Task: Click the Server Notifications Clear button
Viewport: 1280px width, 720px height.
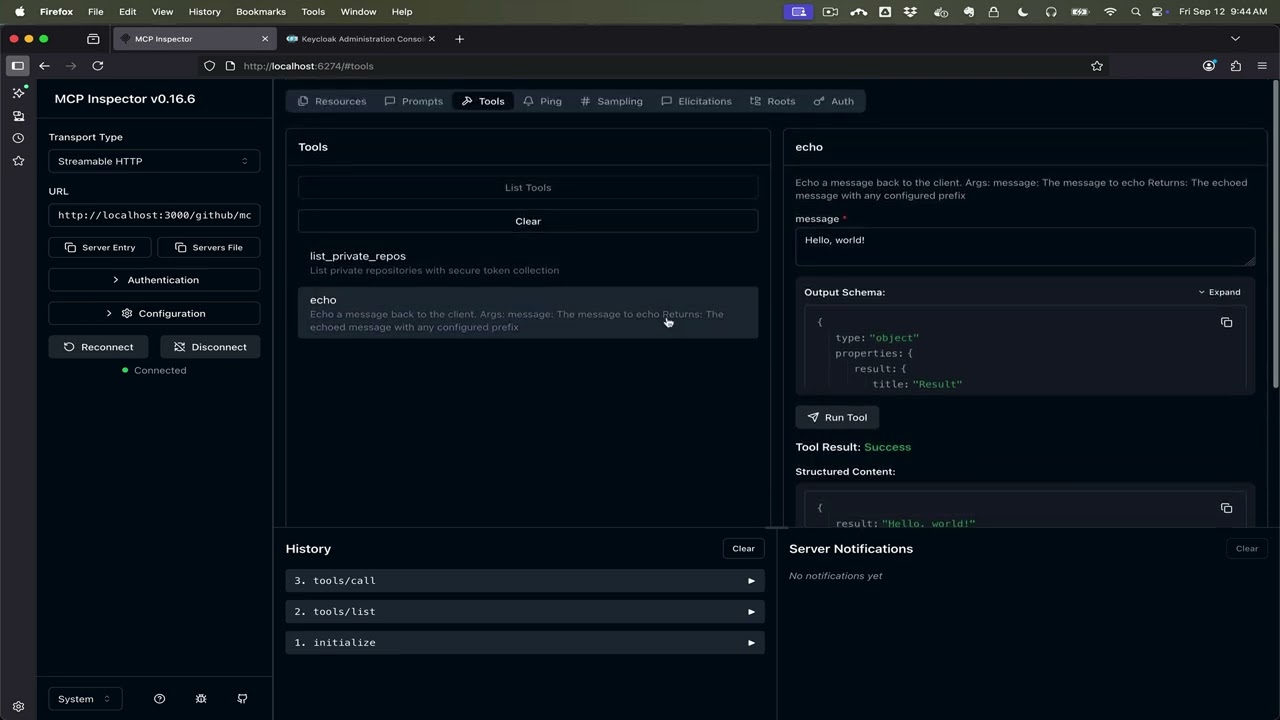Action: tap(1247, 548)
